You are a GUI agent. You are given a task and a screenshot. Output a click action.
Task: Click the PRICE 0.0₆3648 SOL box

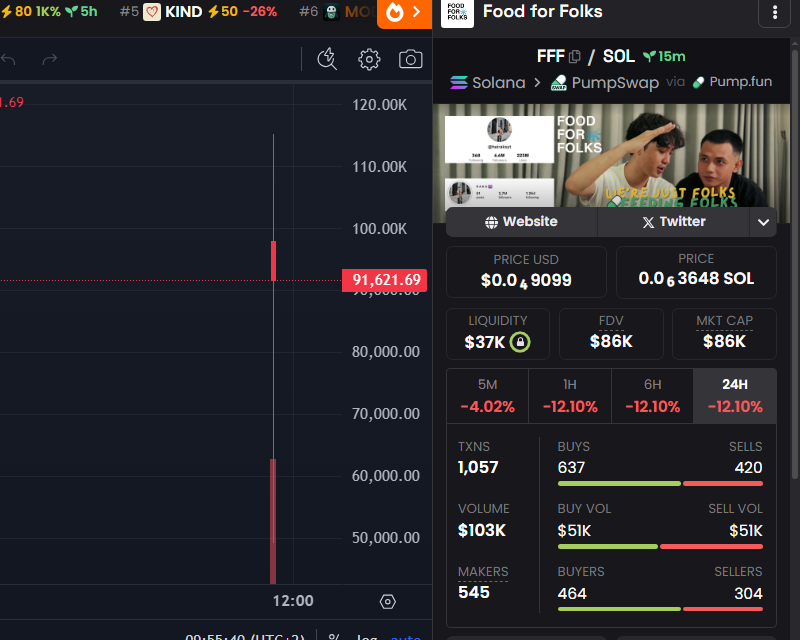pos(696,272)
